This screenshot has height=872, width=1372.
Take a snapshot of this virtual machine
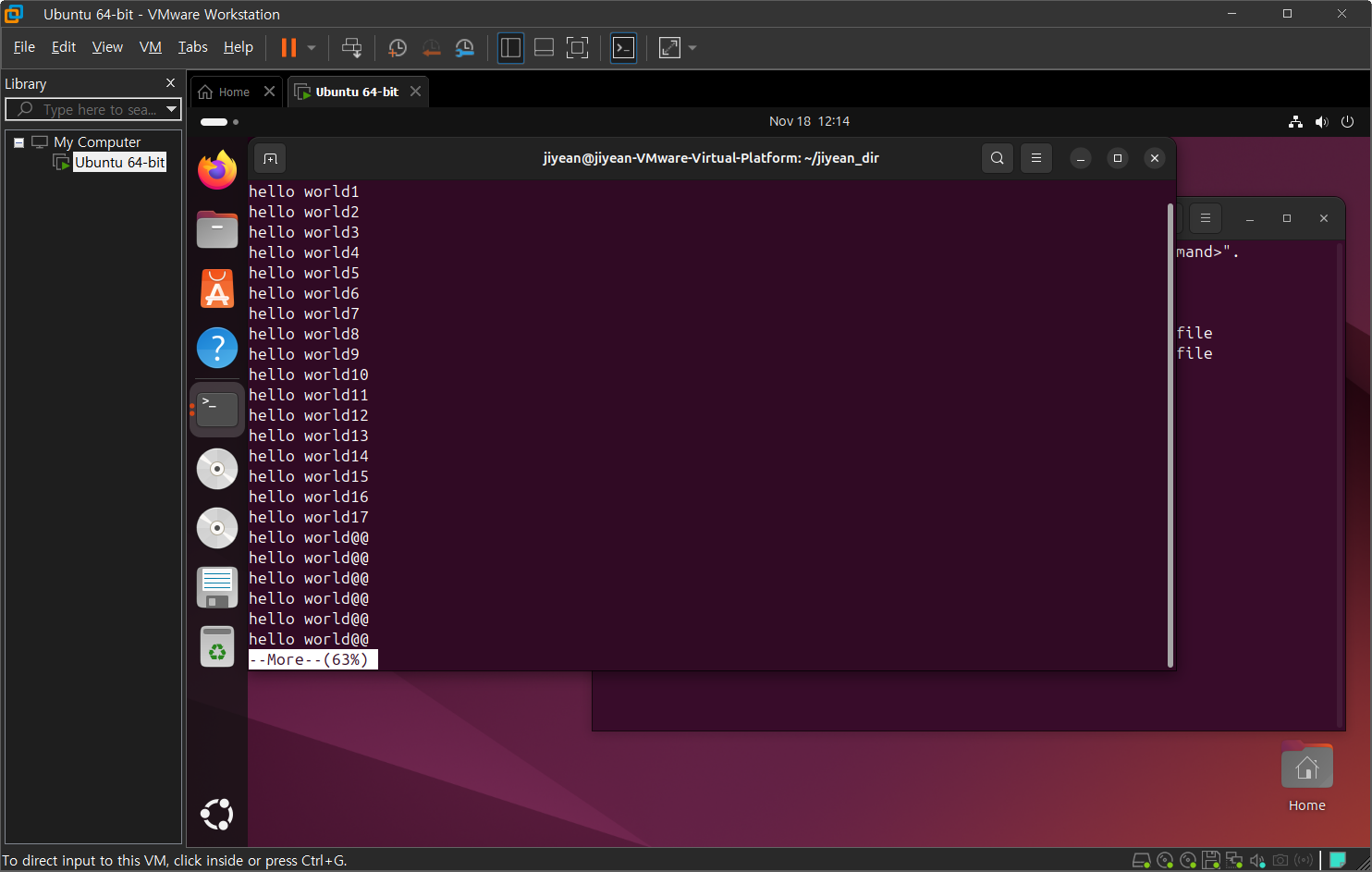398,47
